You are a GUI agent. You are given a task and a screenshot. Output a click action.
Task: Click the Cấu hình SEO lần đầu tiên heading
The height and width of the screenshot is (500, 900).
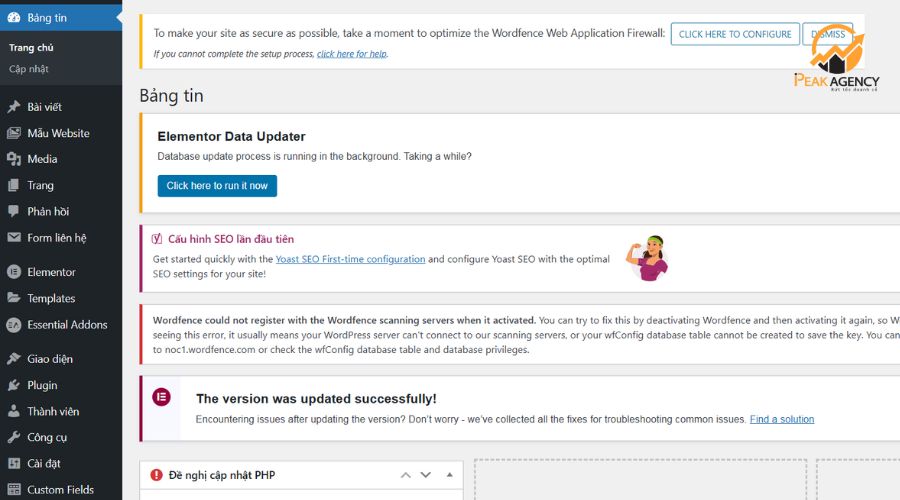pyautogui.click(x=231, y=239)
